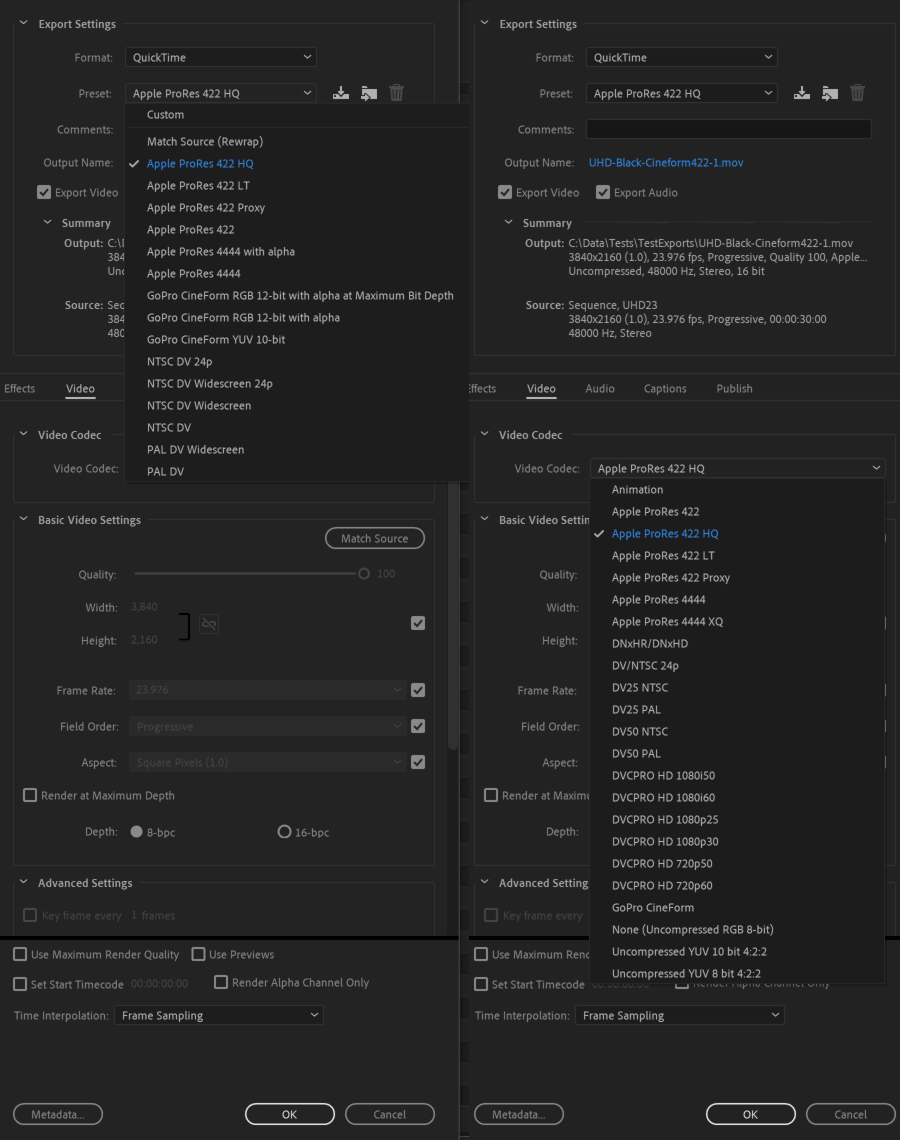Click Save Preset icon in left panel
900x1140 pixels.
pyautogui.click(x=340, y=93)
